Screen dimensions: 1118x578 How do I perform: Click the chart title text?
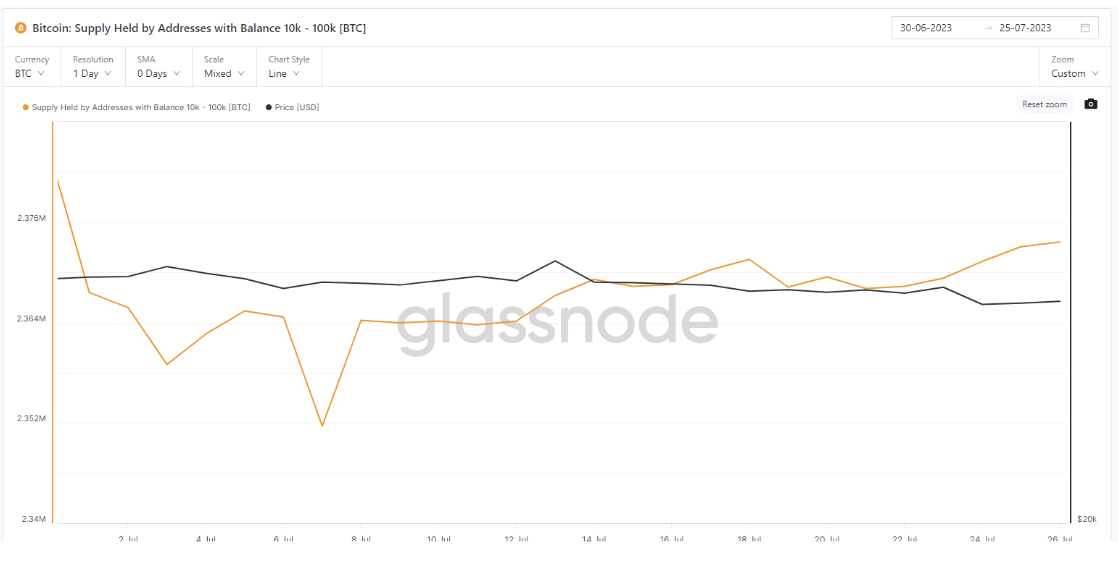199,29
